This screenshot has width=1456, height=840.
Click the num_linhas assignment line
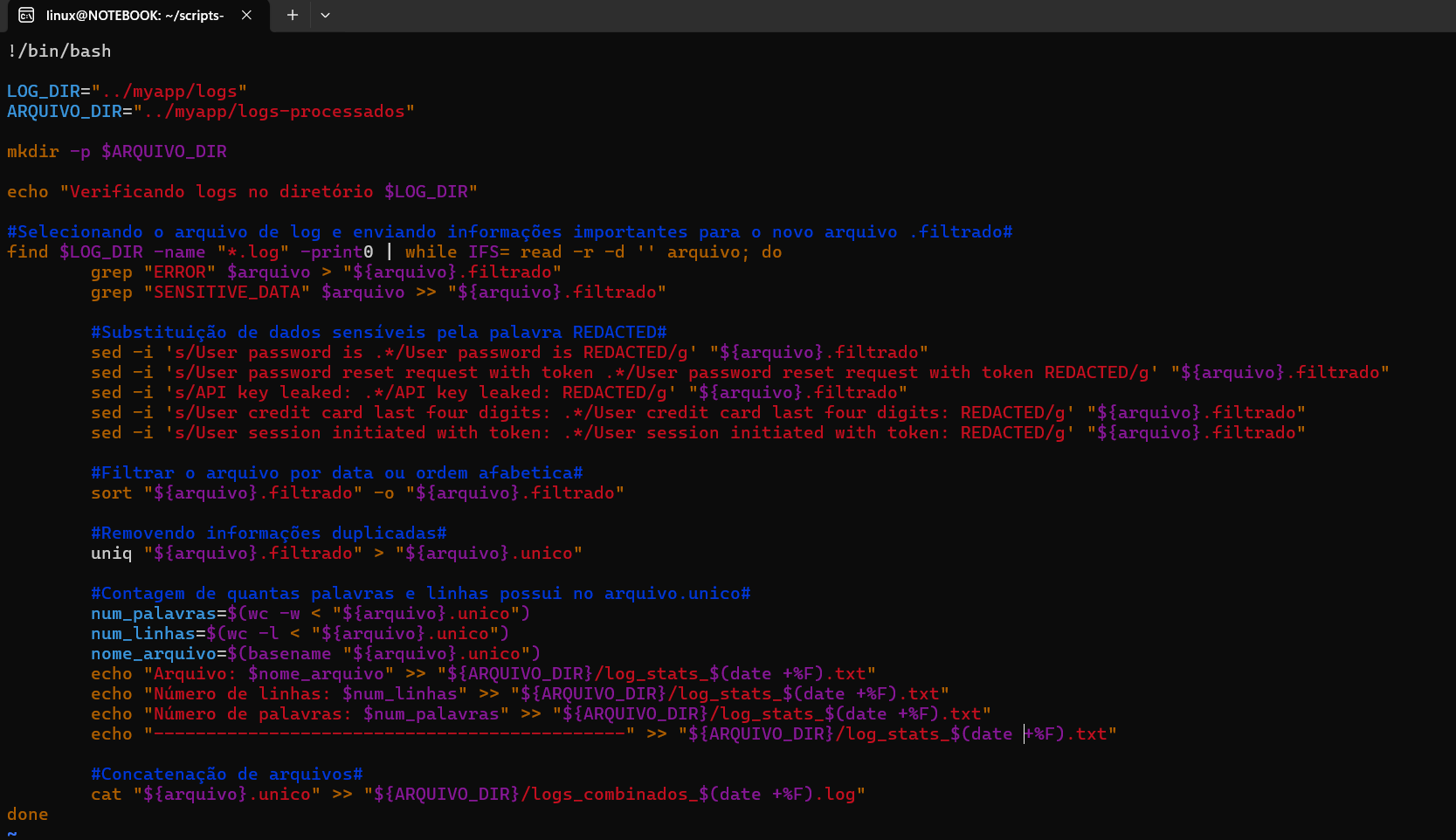300,633
